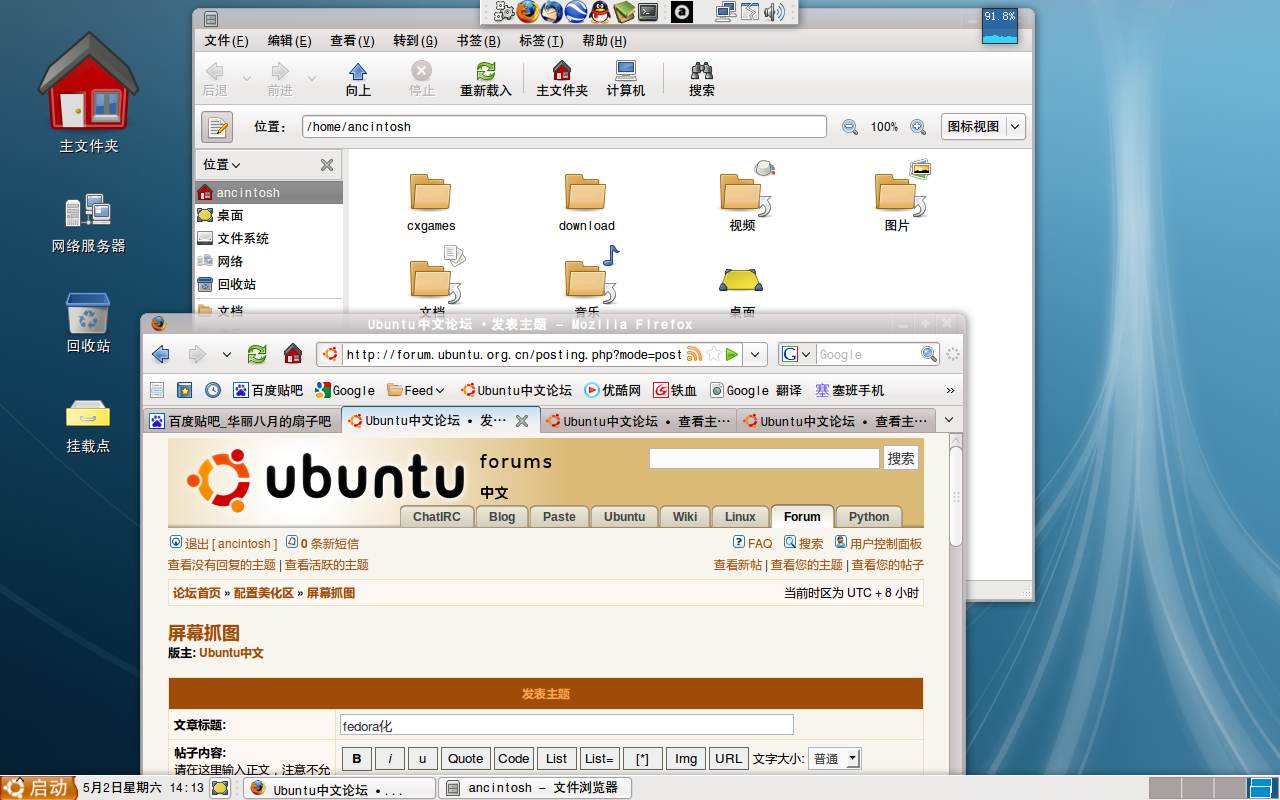Screen dimensions: 1280x800
Task: Open the 编辑(E) menu
Action: click(289, 41)
